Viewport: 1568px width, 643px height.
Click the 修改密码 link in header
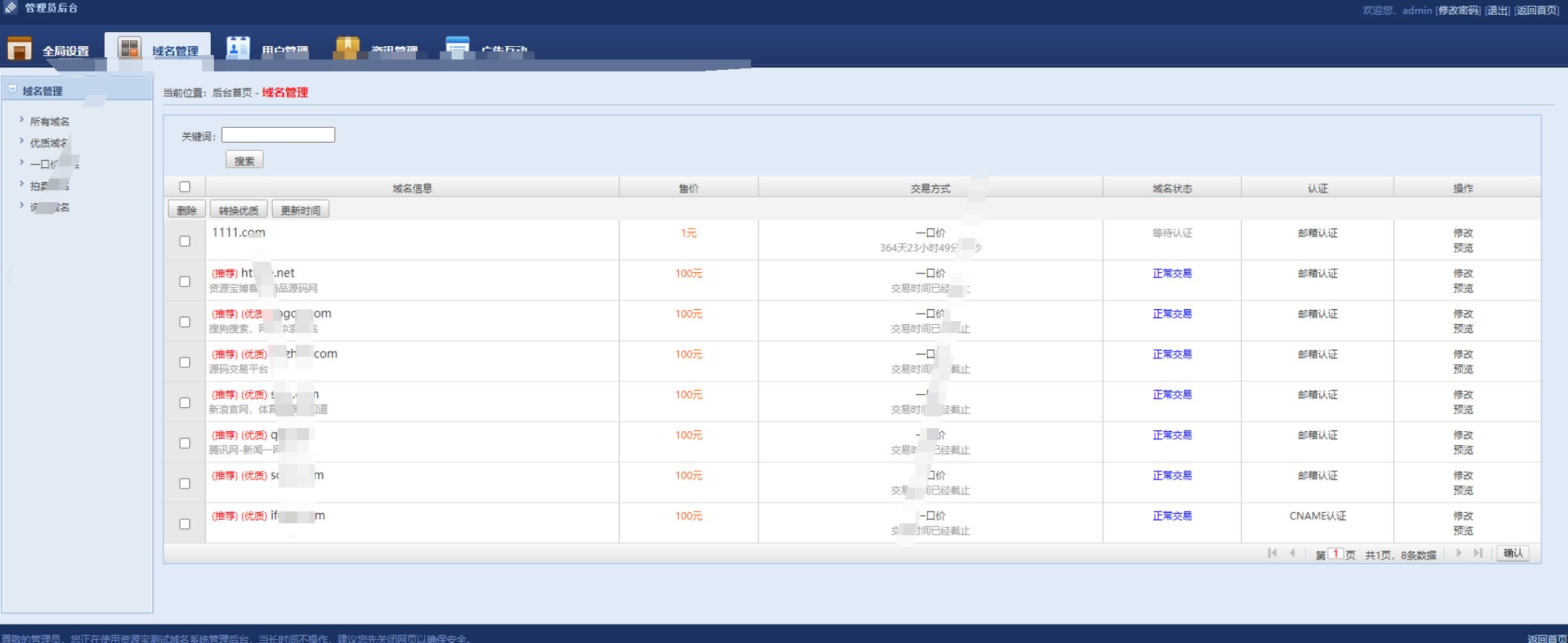tap(1458, 10)
